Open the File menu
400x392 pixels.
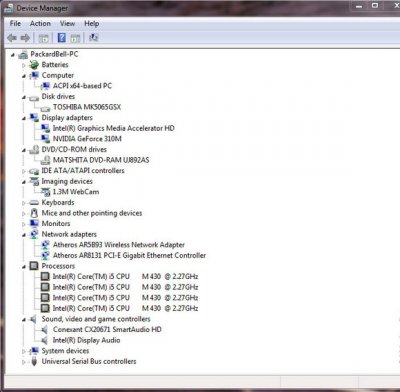[15, 23]
